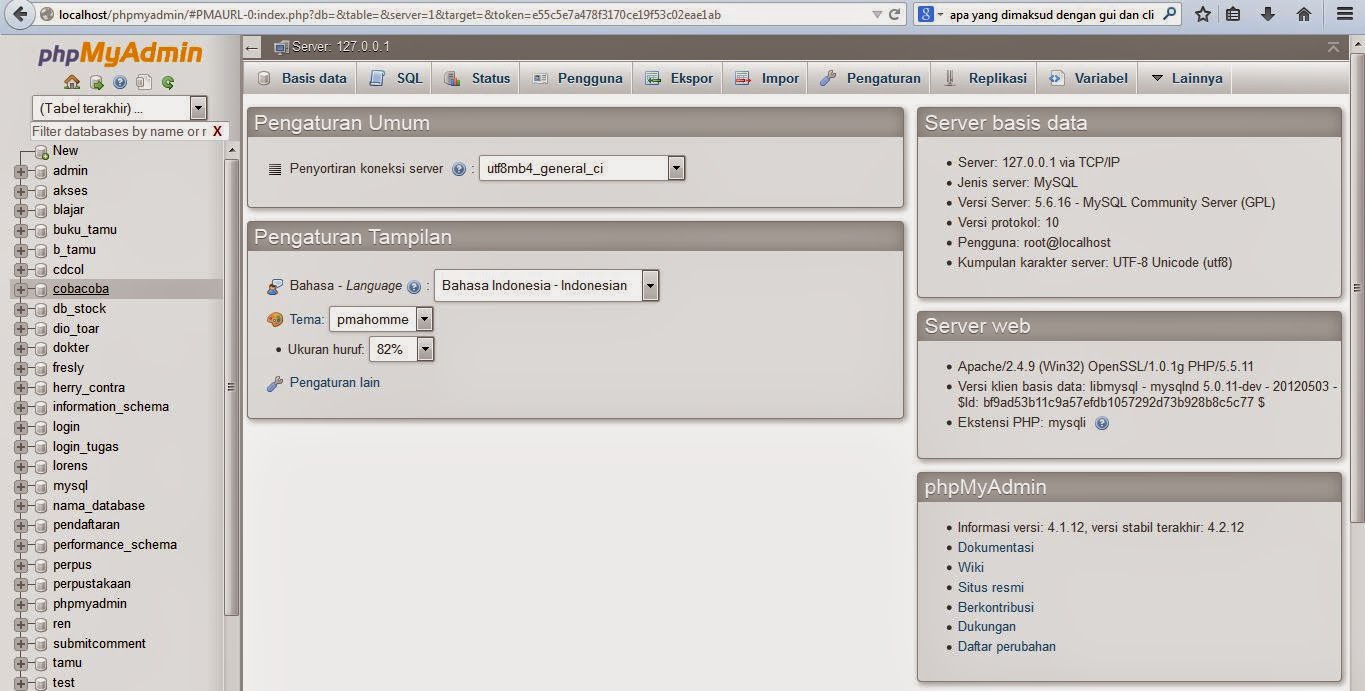This screenshot has width=1365, height=691.
Task: Click the search magnifier icon
Action: coord(1169,15)
